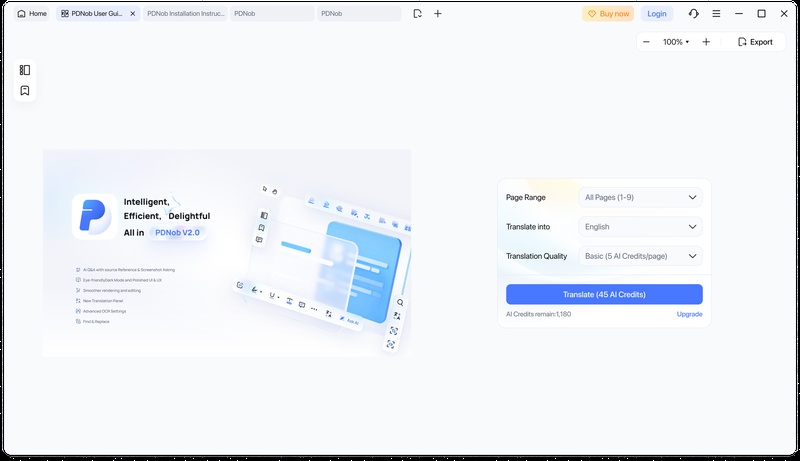Open the Translation Quality dropdown
This screenshot has height=461, width=800.
click(x=640, y=256)
